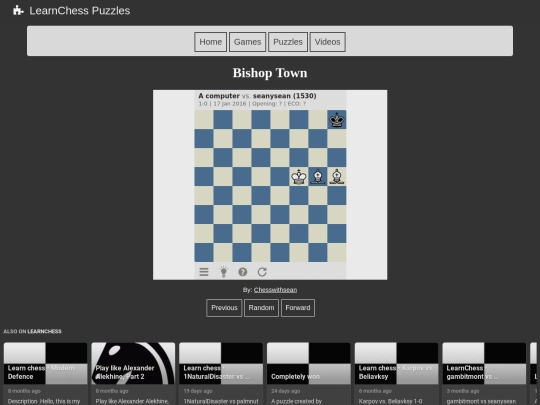Click the LearnChess puzzle piece logo icon
Viewport: 540px width, 405px height.
tap(18, 10)
